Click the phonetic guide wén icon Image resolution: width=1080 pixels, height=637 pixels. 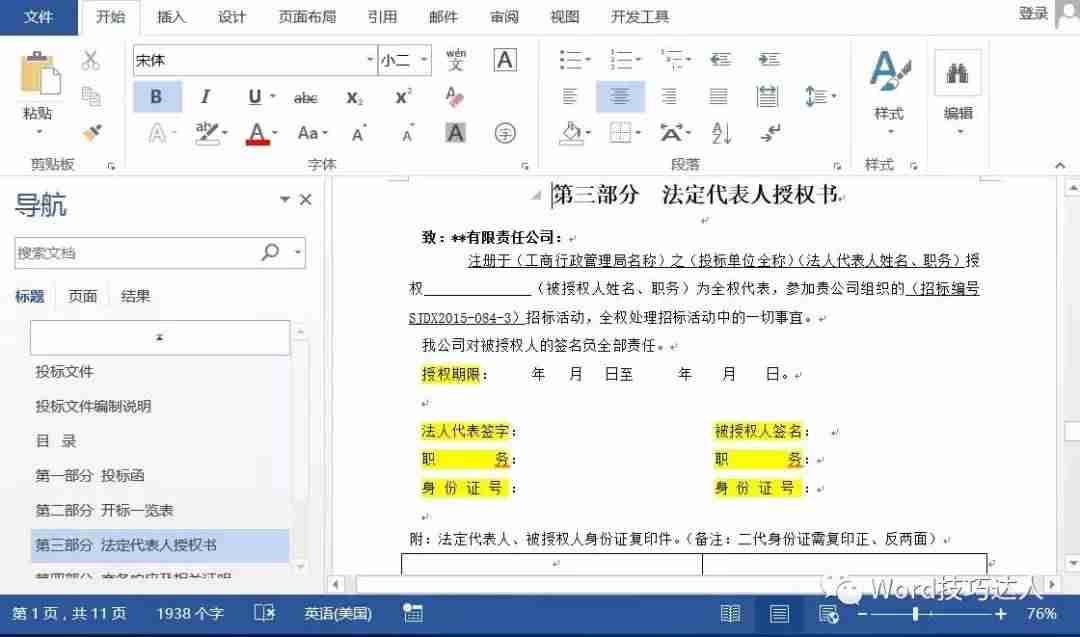(455, 60)
